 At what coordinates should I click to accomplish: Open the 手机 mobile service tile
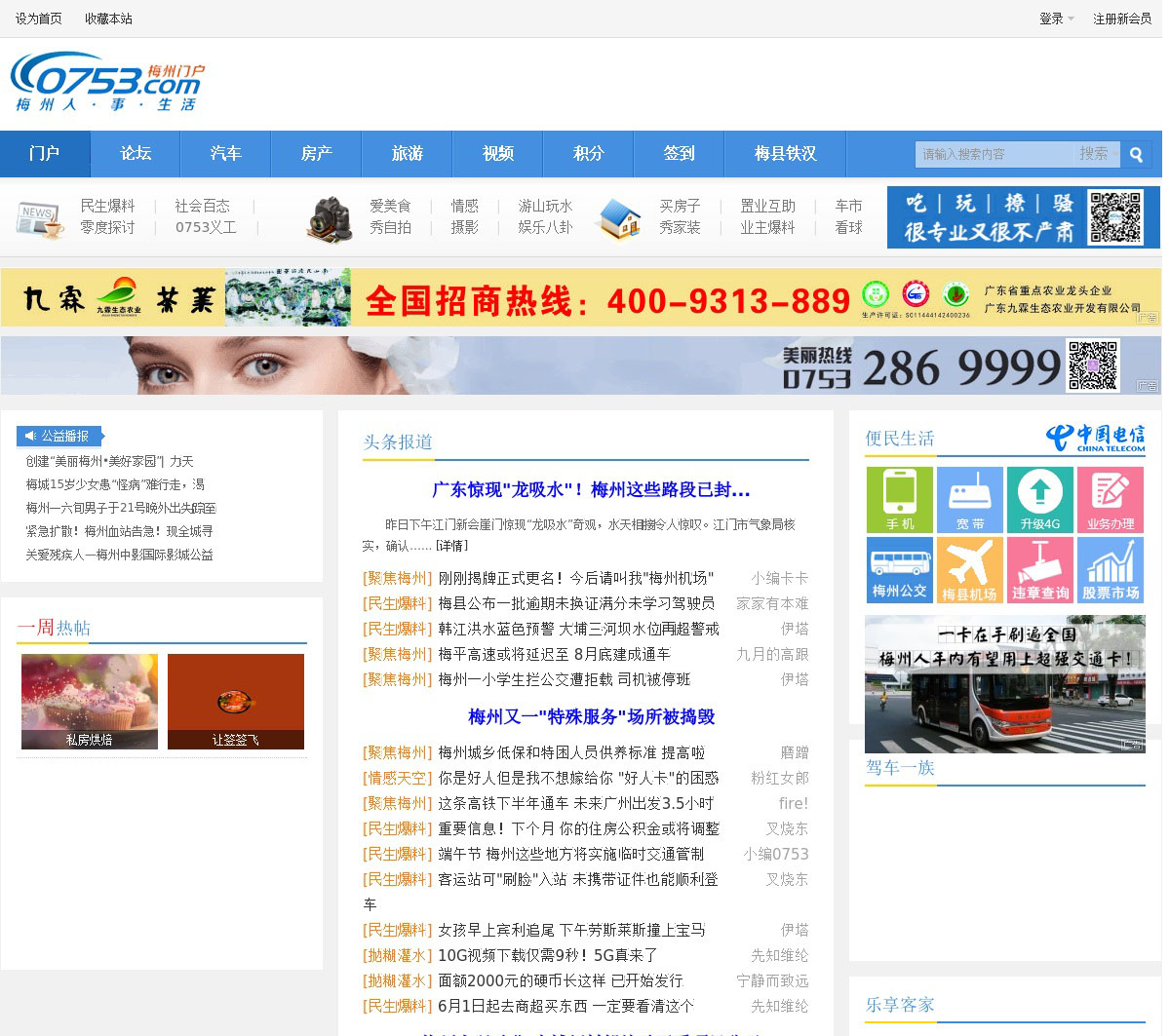900,500
